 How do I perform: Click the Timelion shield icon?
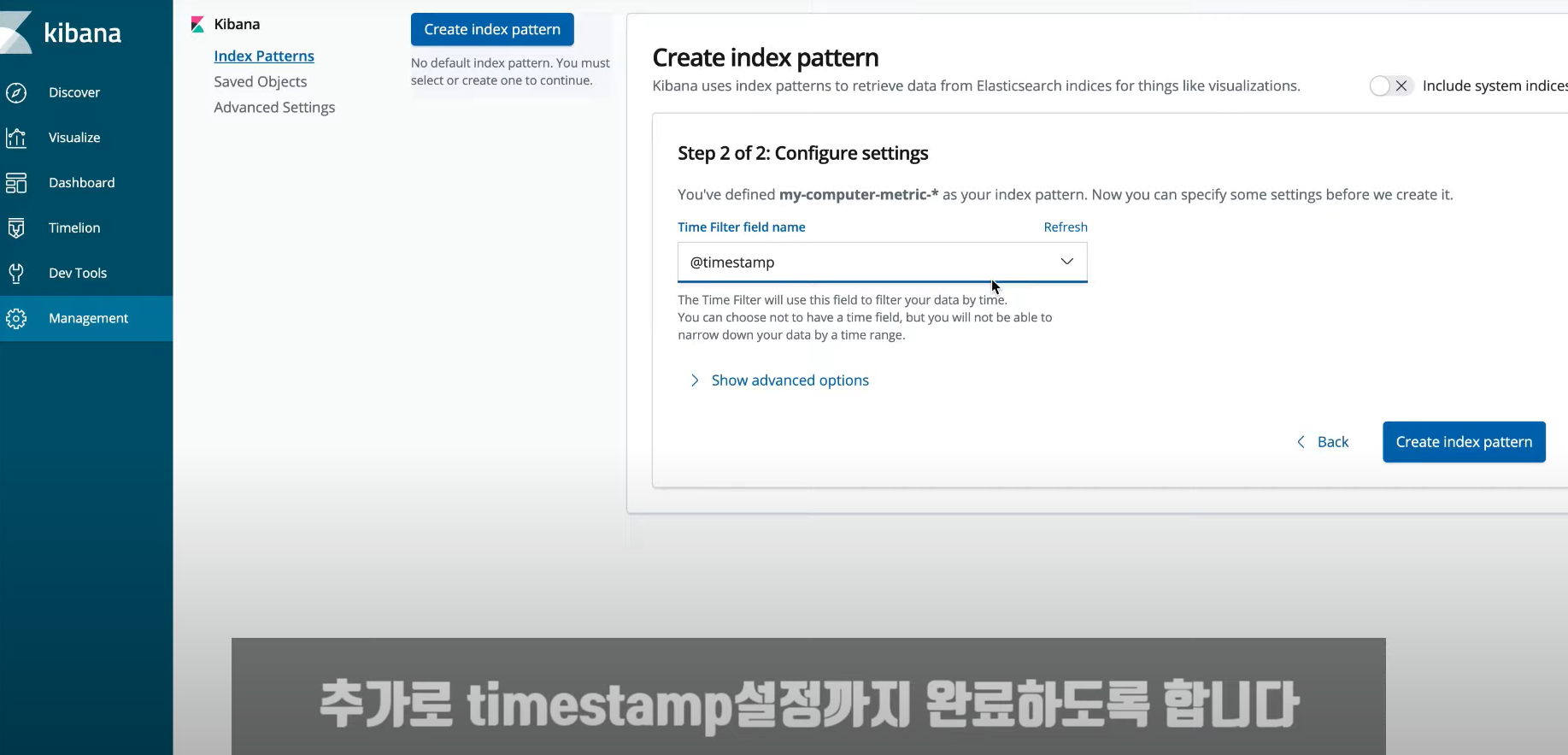[x=16, y=228]
